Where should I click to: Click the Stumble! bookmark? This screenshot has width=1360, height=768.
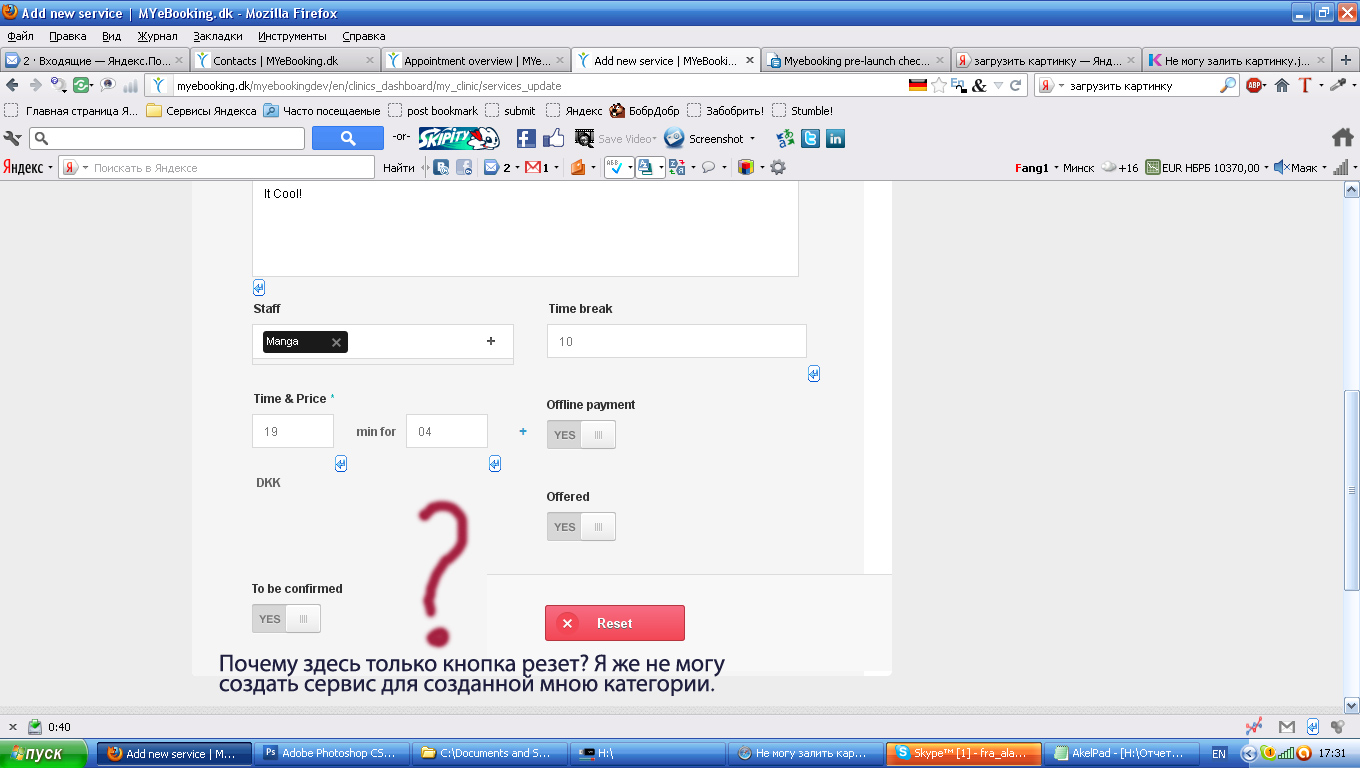click(803, 111)
